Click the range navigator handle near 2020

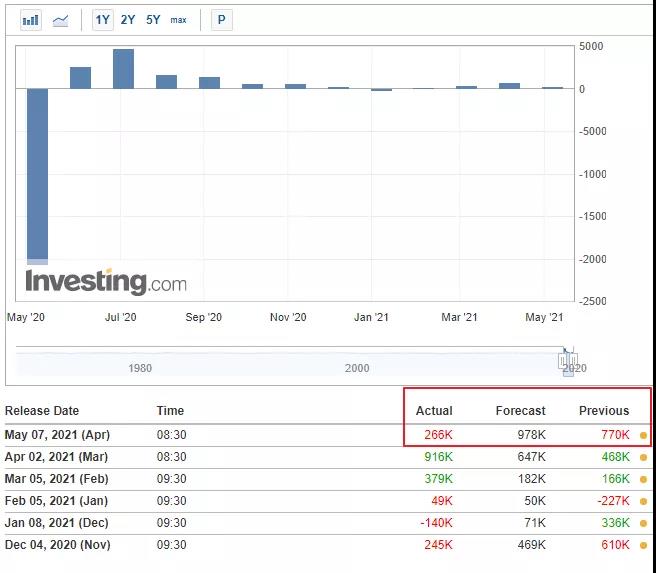(568, 360)
